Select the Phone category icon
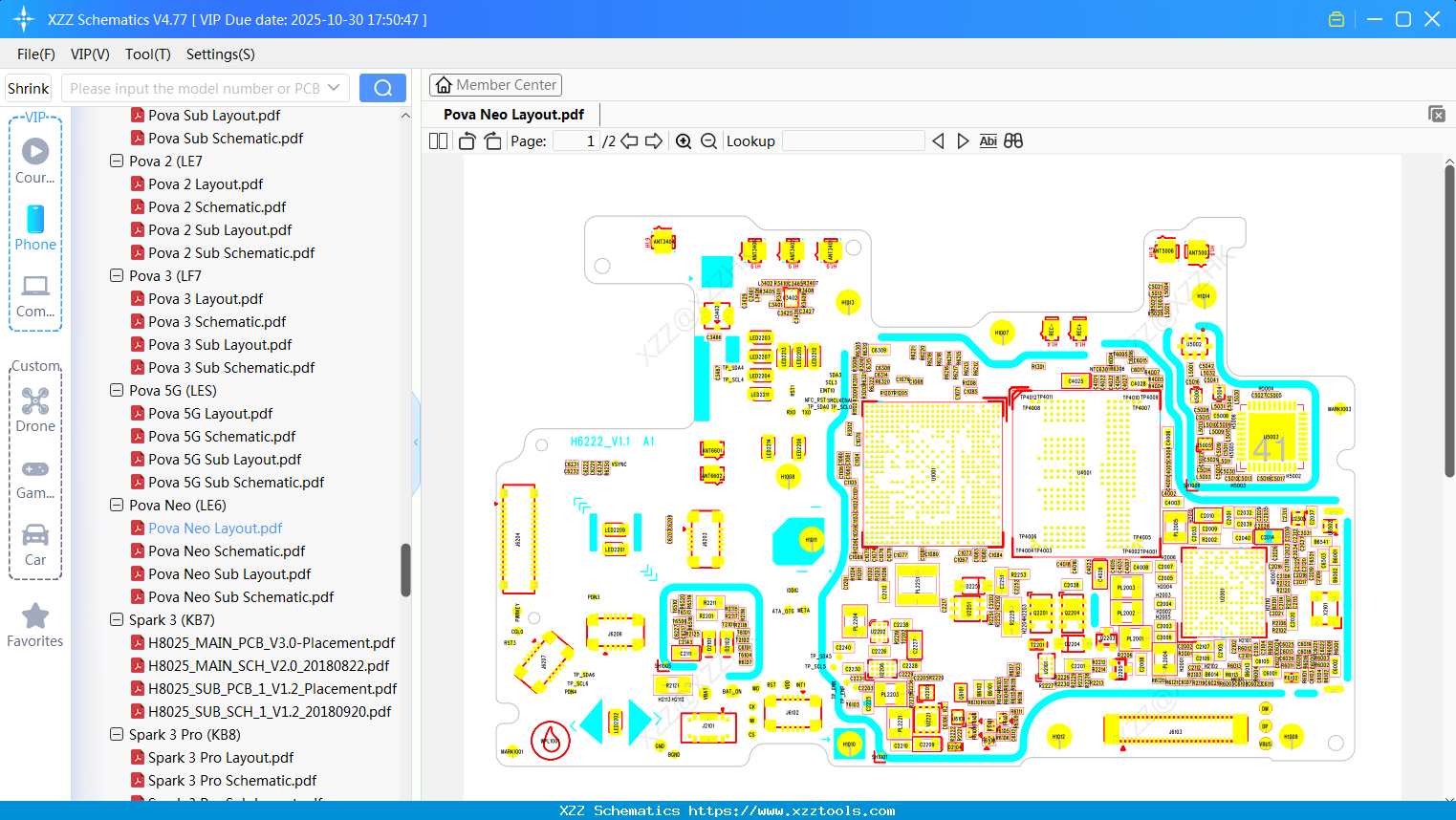Screen dimensions: 1456x820 [x=35, y=227]
